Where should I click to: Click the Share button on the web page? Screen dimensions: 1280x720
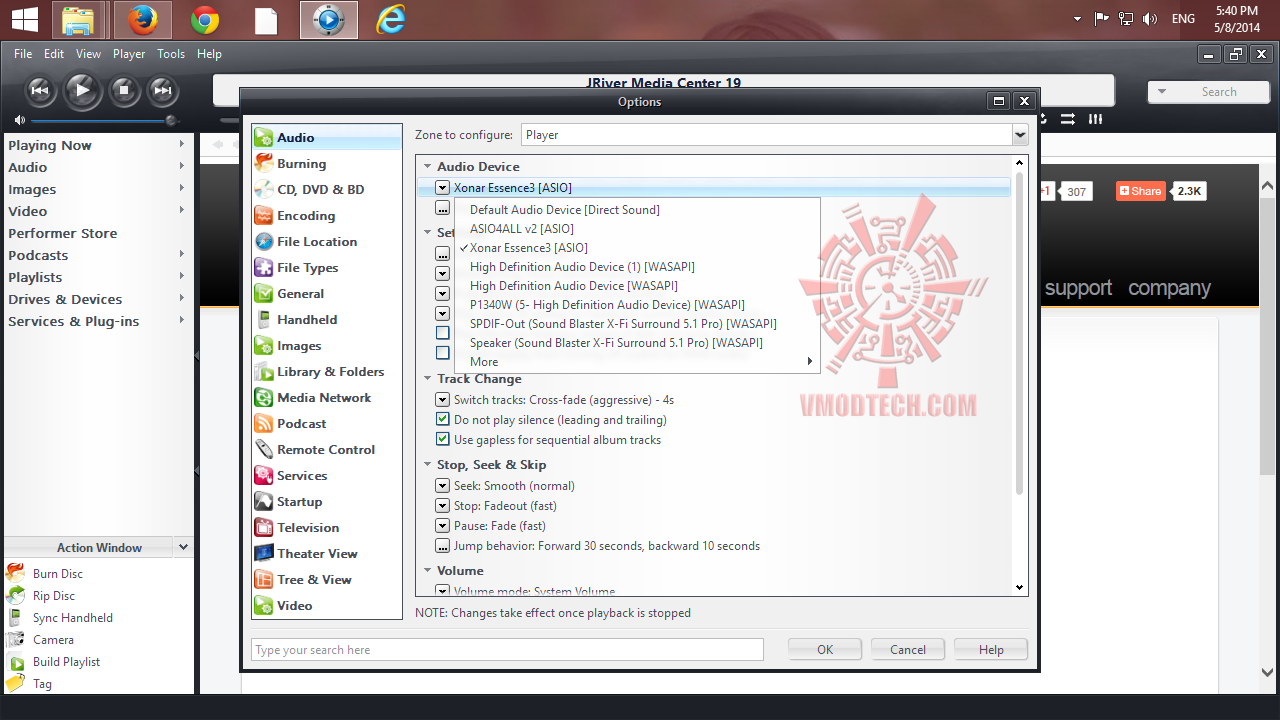tap(1141, 191)
